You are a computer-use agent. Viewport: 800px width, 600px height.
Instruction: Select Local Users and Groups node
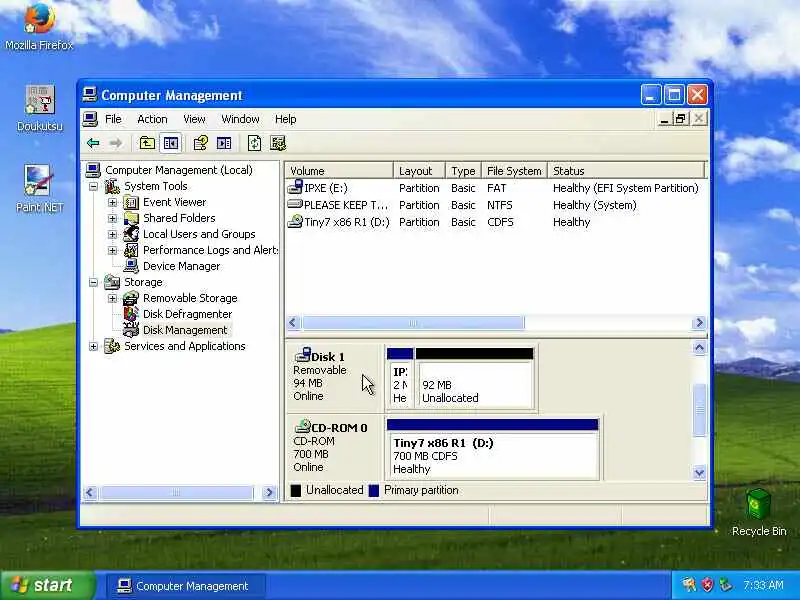(x=199, y=234)
